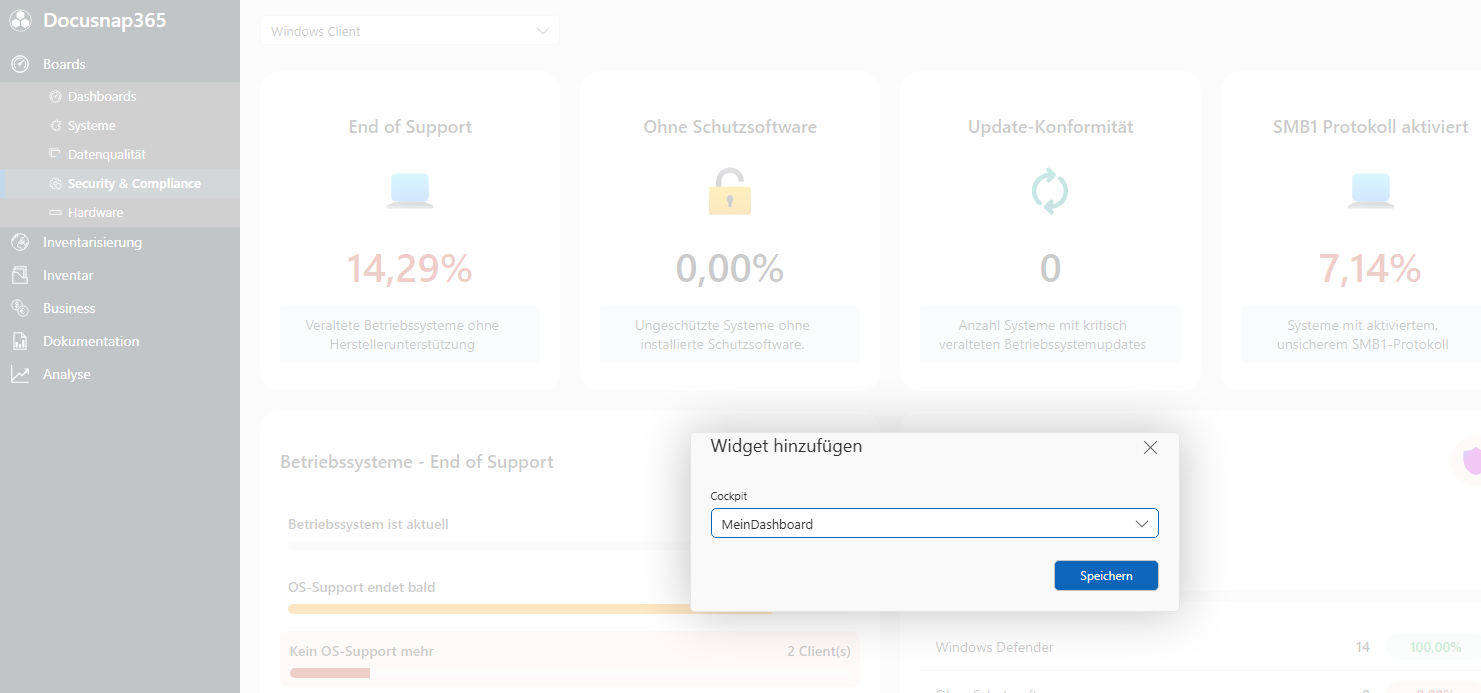The image size is (1481, 693).
Task: Click the red Kein OS-Support mehr progress bar
Action: coord(330,673)
